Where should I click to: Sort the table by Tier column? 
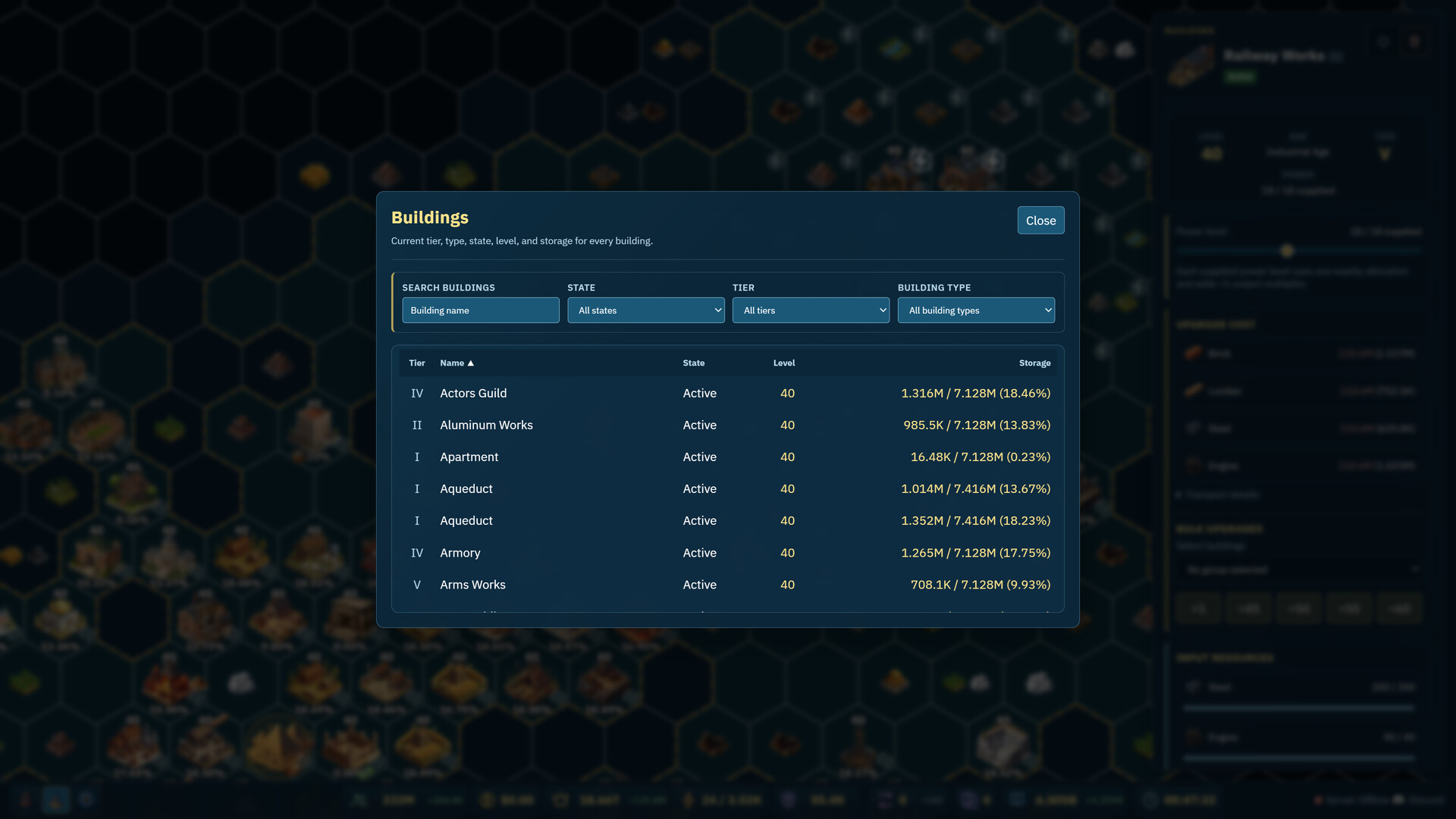[417, 363]
